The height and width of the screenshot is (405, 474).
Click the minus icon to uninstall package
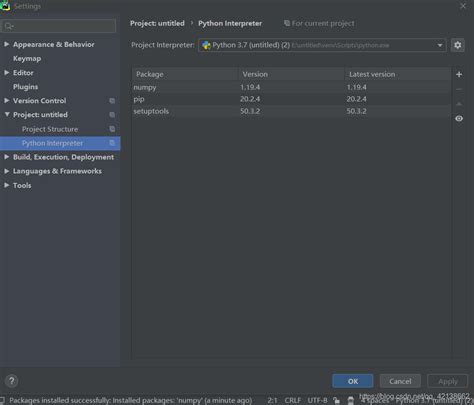pyautogui.click(x=459, y=89)
